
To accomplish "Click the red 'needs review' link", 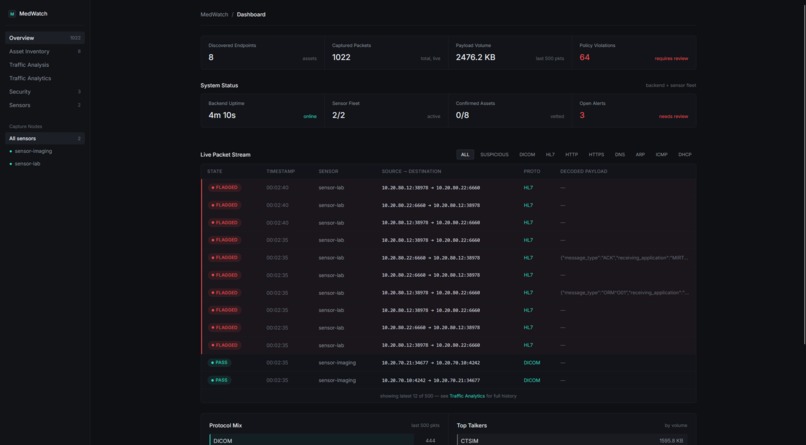I will click(x=673, y=117).
